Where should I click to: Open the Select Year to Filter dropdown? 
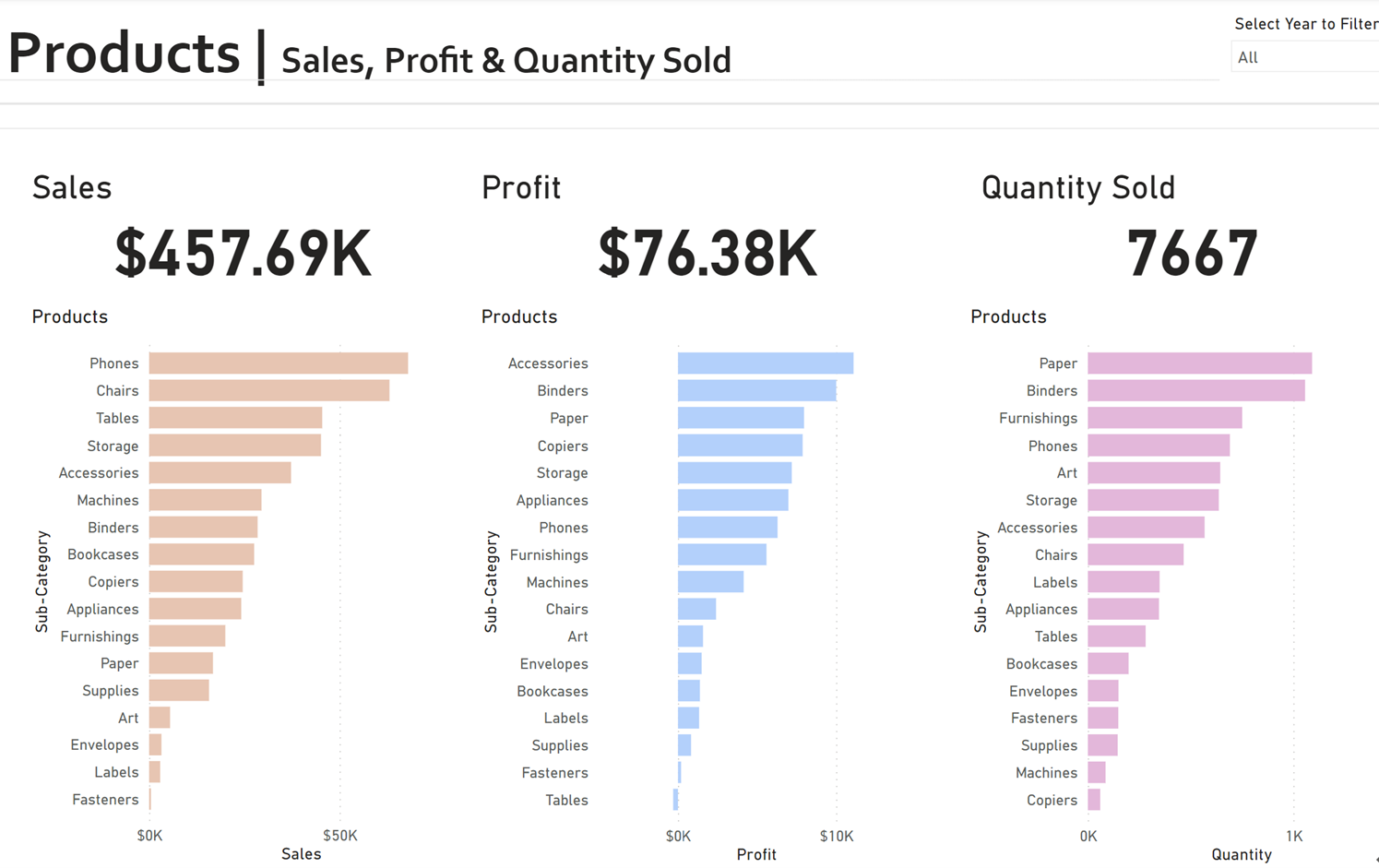[1304, 57]
